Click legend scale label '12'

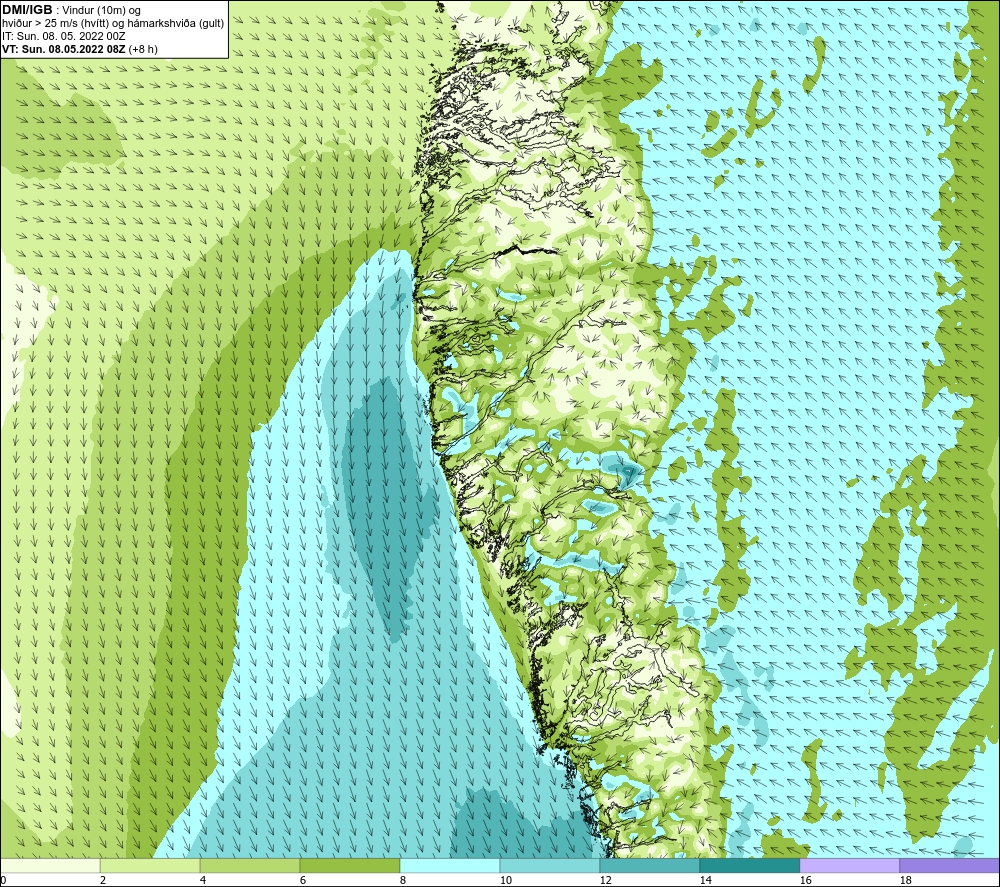606,881
